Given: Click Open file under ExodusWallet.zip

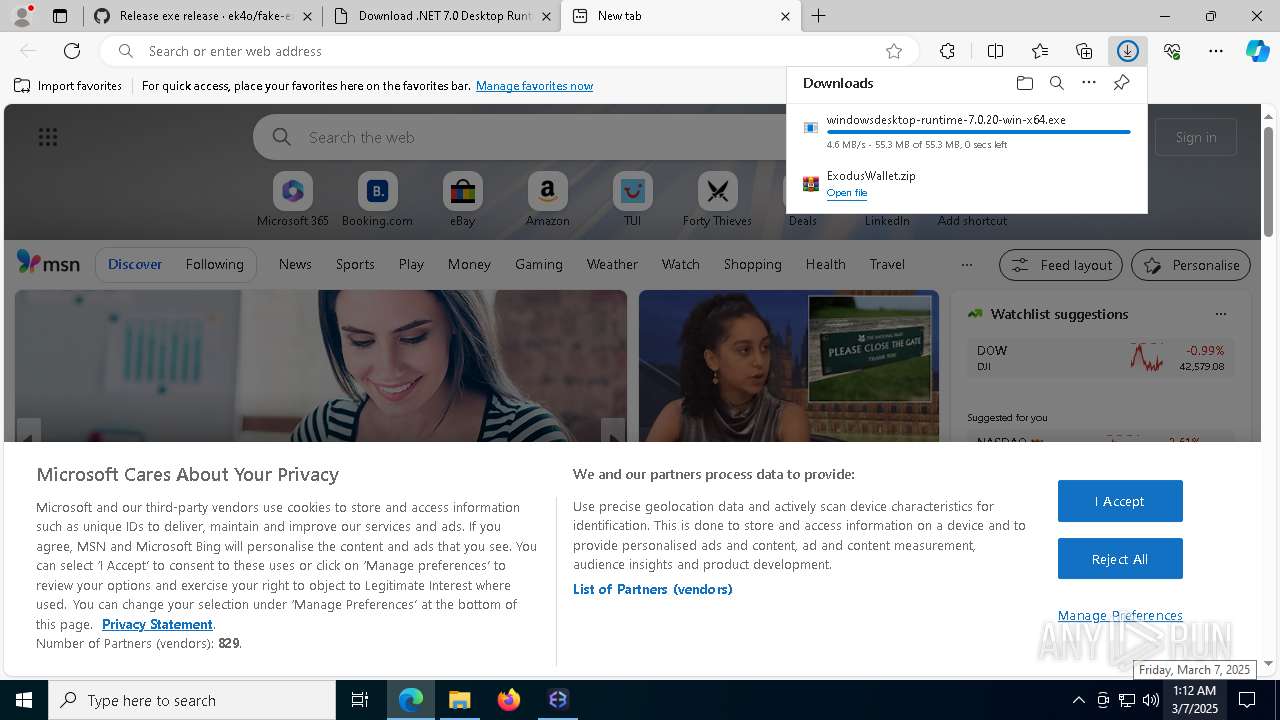Looking at the screenshot, I should click(x=846, y=193).
